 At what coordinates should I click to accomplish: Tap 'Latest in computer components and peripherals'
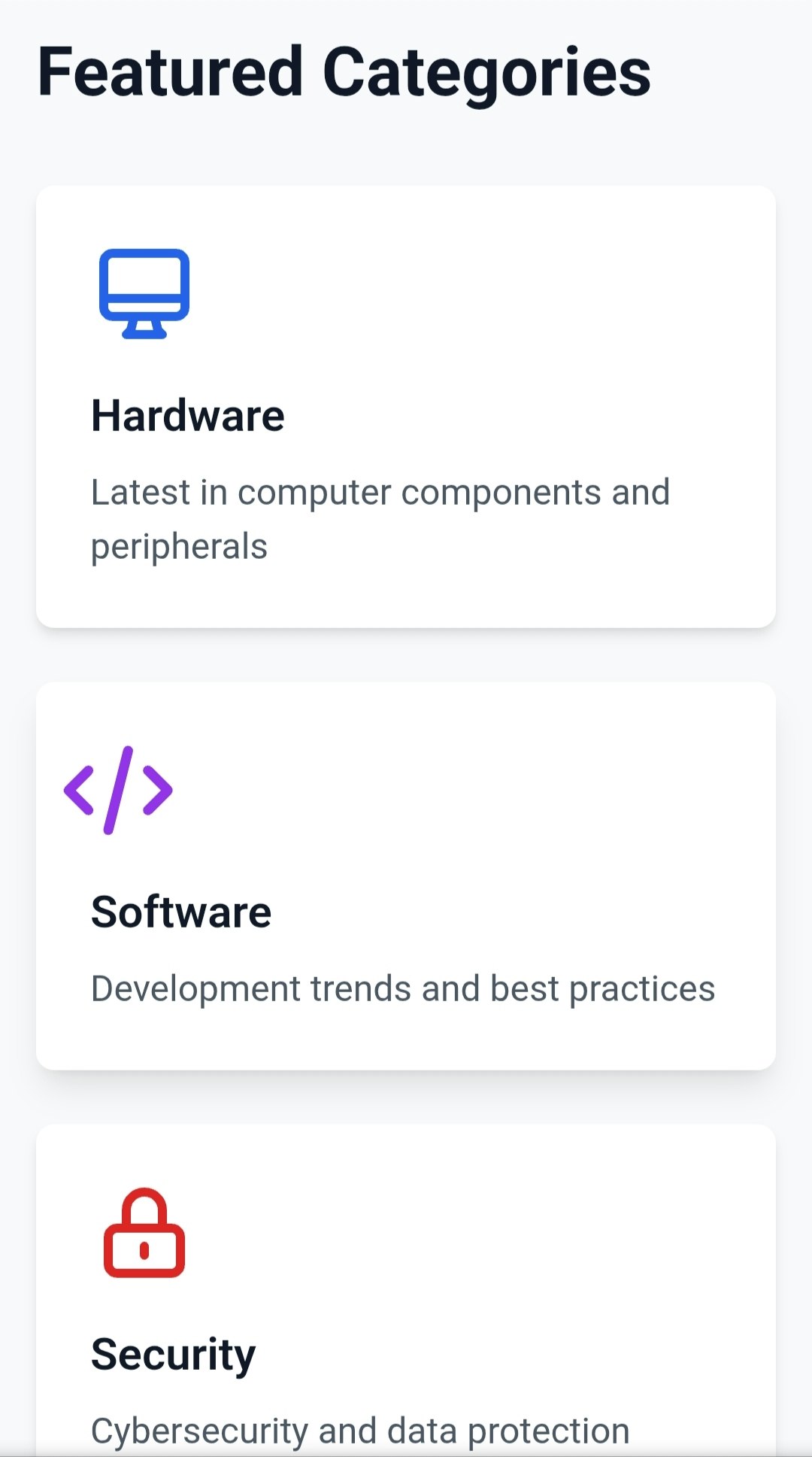[380, 519]
